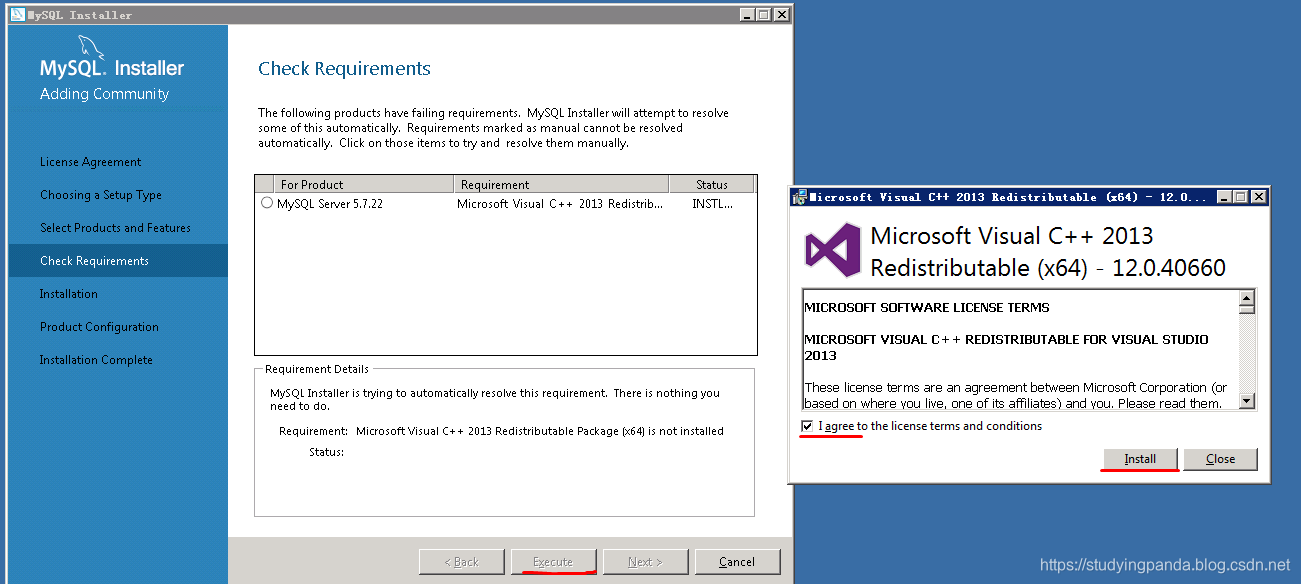Click the INSTL... status cell

712,203
